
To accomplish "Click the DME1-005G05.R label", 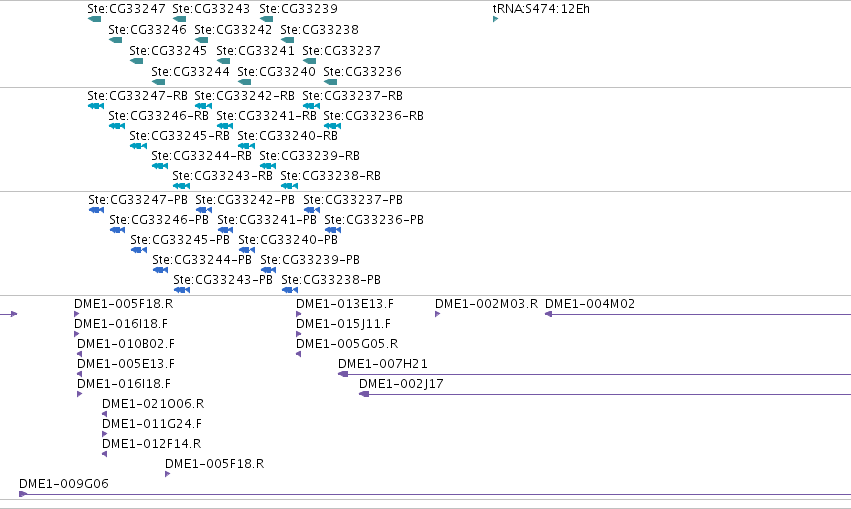I will click(x=347, y=344).
